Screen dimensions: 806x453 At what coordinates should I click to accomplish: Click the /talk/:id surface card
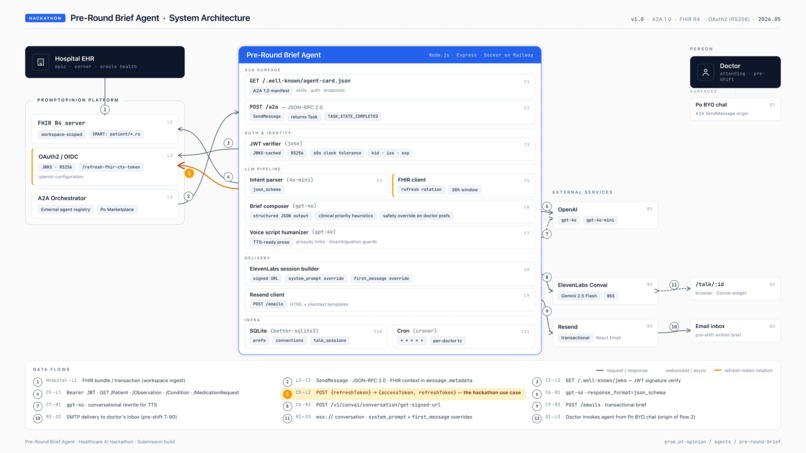tap(735, 288)
